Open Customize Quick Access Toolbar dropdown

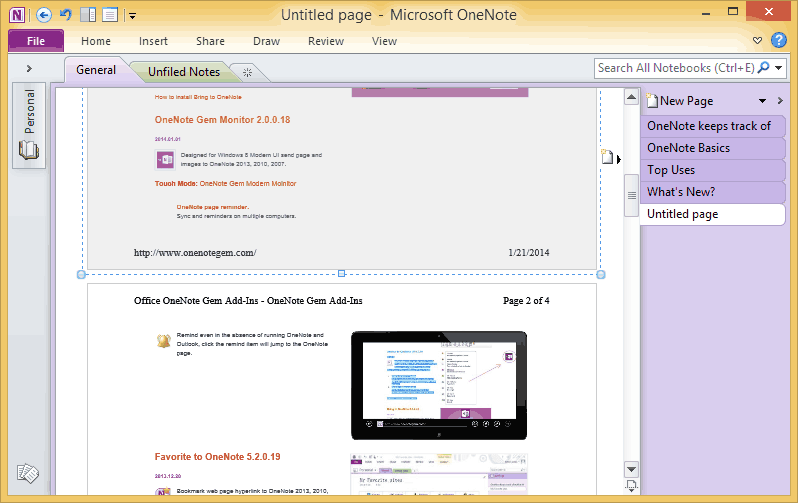click(132, 16)
